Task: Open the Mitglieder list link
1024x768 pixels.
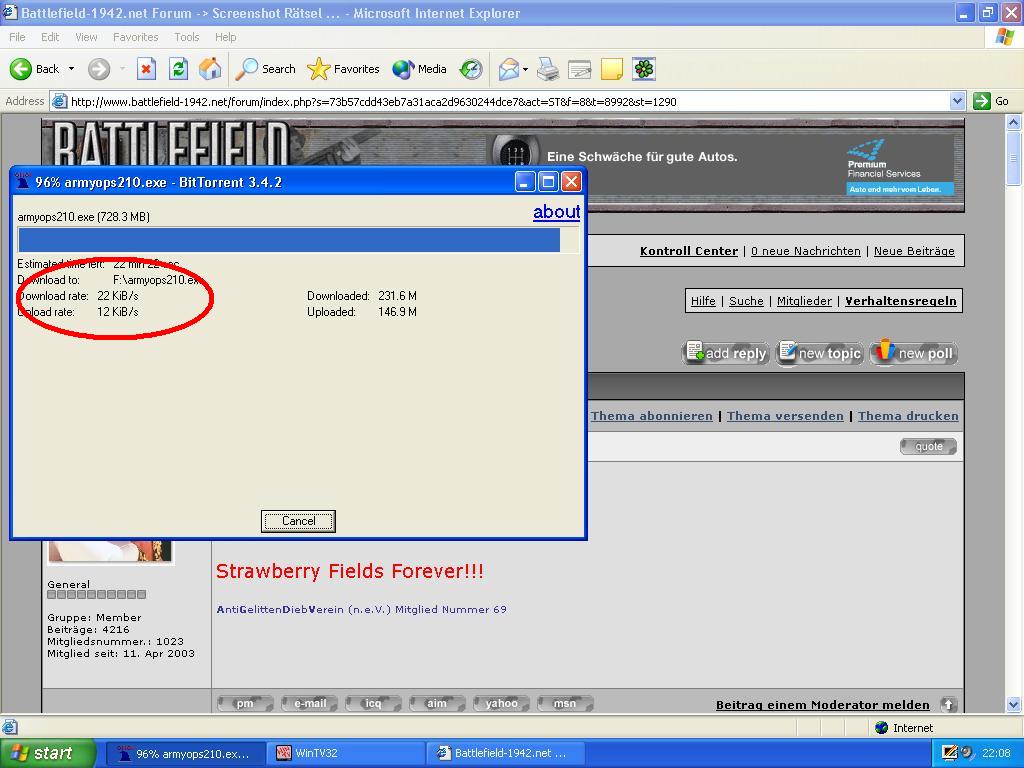Action: click(x=805, y=301)
